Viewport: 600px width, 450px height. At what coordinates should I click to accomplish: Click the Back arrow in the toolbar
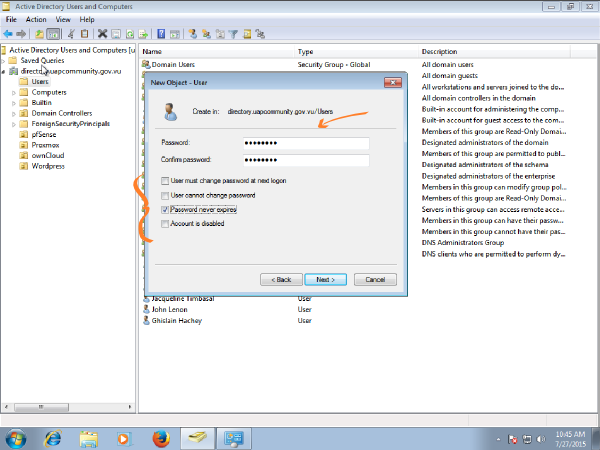click(8, 34)
